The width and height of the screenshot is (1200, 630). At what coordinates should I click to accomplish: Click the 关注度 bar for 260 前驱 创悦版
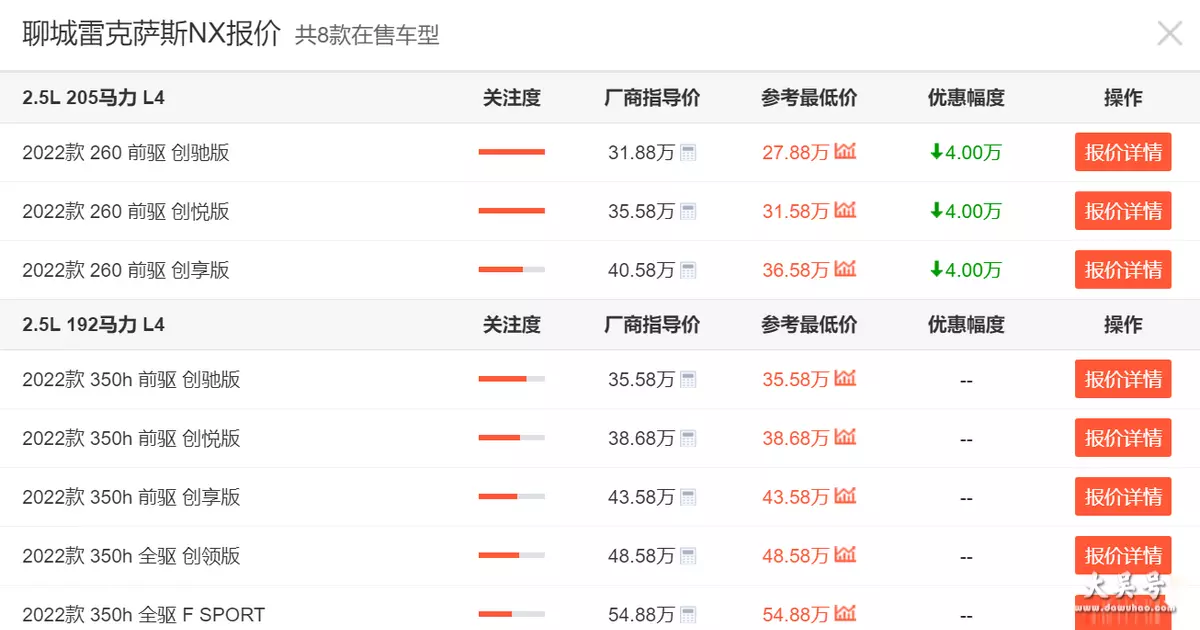coord(512,211)
